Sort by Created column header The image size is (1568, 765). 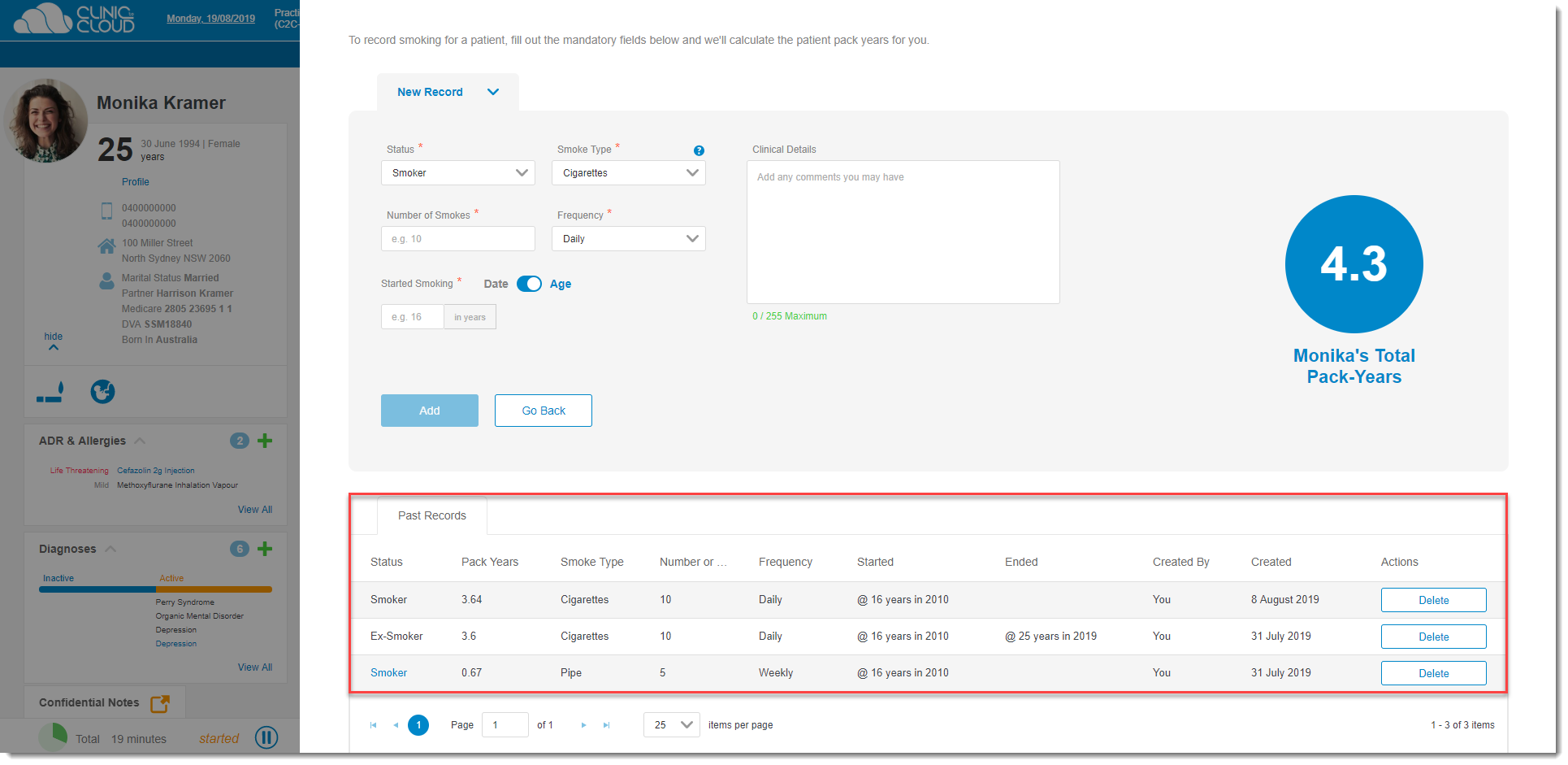tap(1271, 562)
